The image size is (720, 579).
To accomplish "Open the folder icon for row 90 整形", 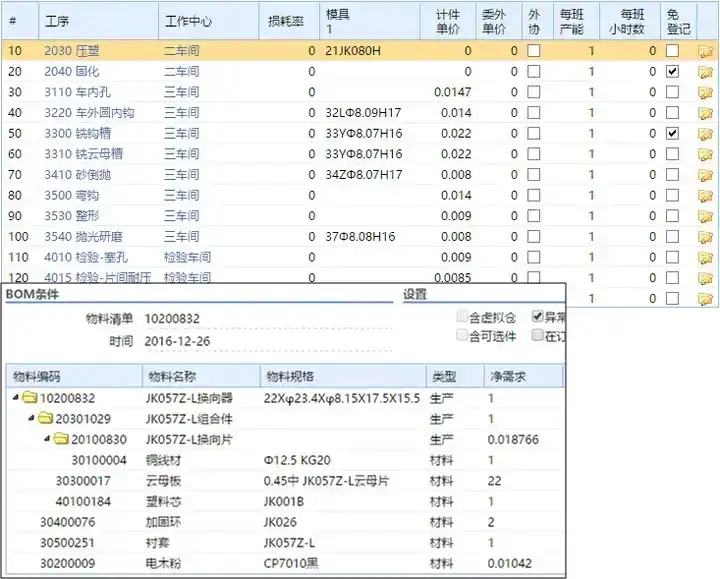I will pyautogui.click(x=705, y=216).
